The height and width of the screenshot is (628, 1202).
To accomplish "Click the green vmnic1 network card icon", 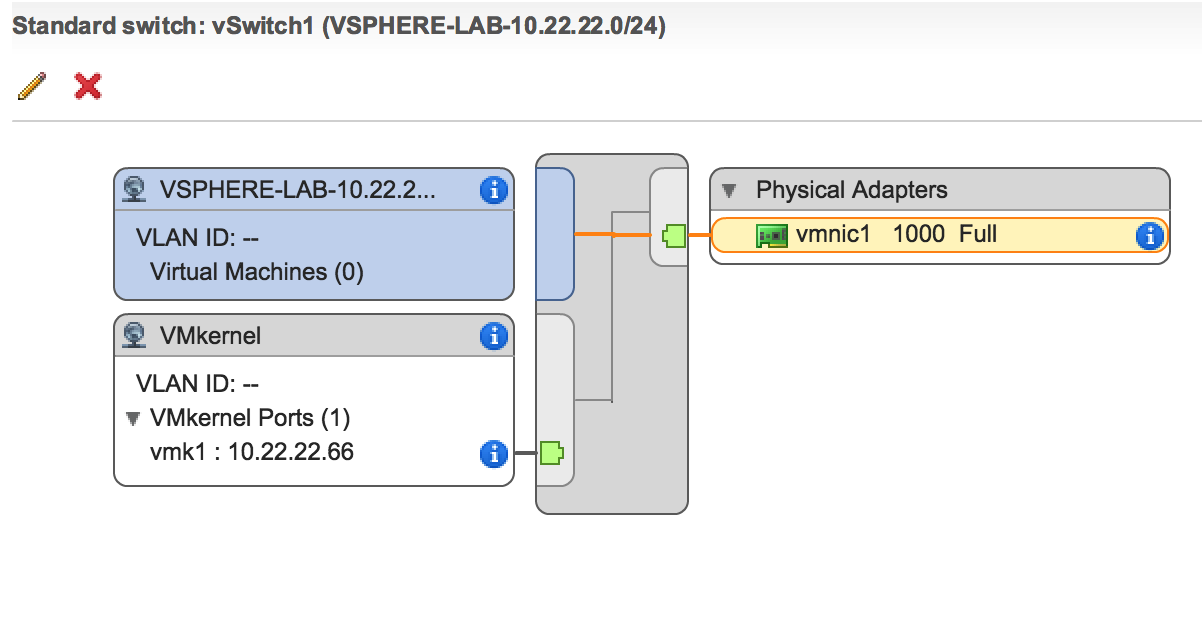I will [x=772, y=236].
